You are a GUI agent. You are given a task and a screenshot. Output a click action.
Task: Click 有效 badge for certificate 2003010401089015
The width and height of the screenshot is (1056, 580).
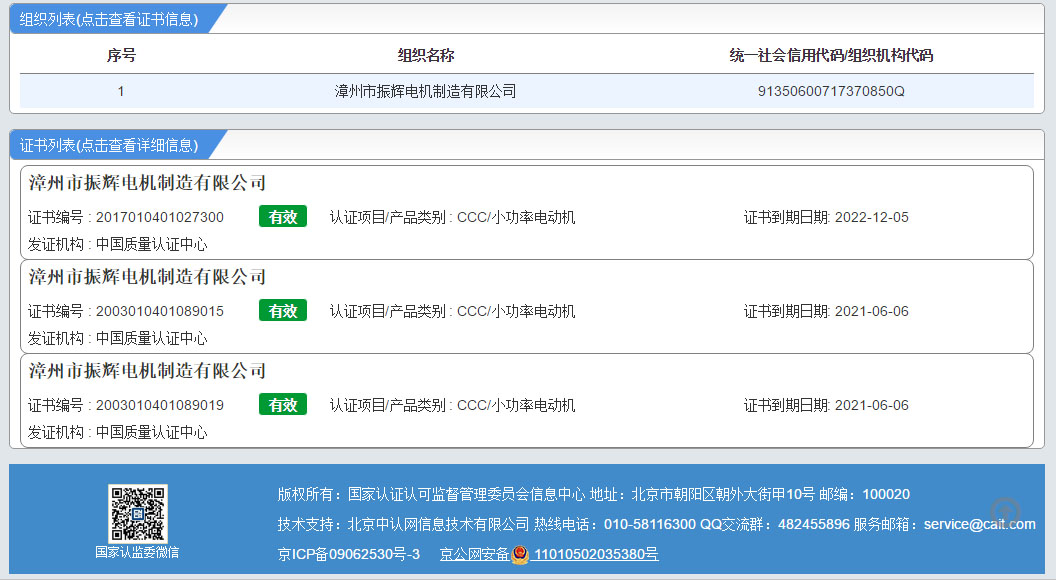pos(283,311)
